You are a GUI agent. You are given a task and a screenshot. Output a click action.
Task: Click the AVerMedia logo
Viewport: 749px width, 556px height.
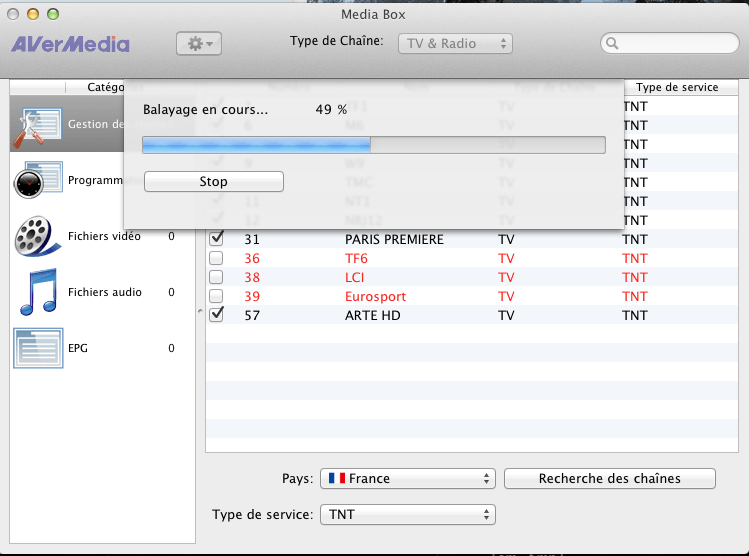click(70, 44)
